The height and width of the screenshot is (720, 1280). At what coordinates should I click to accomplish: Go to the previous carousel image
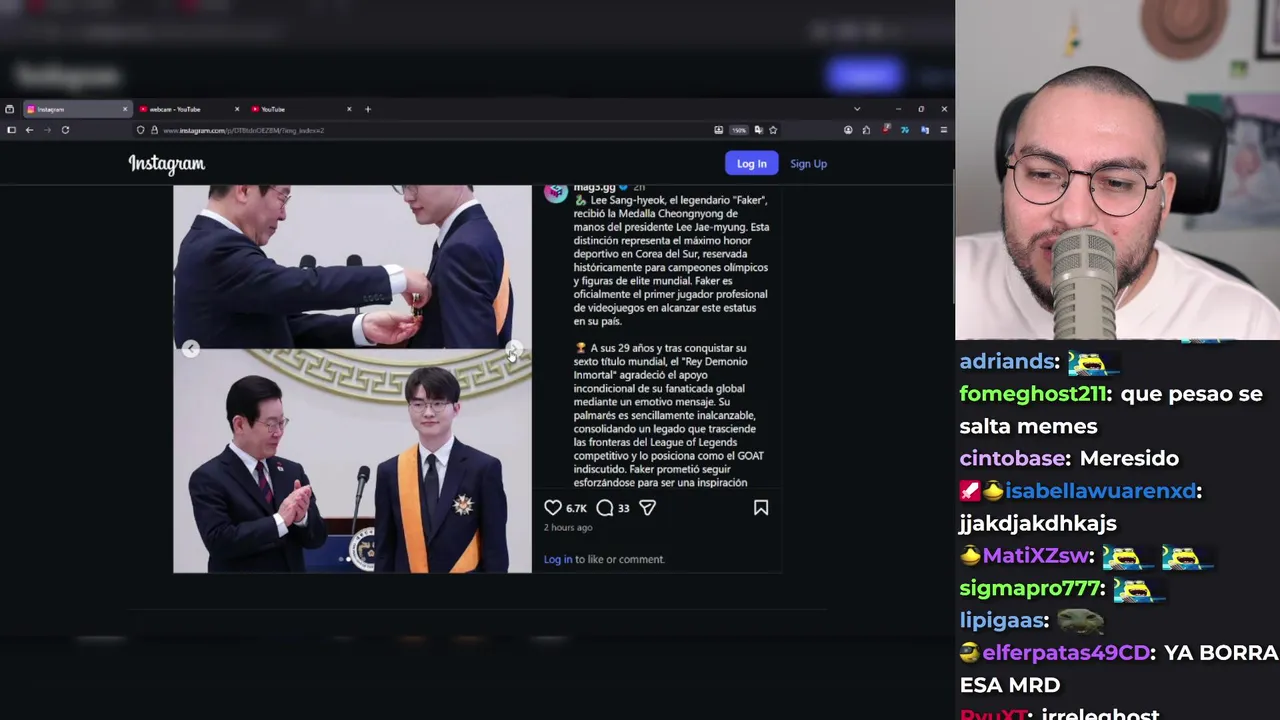(x=190, y=349)
